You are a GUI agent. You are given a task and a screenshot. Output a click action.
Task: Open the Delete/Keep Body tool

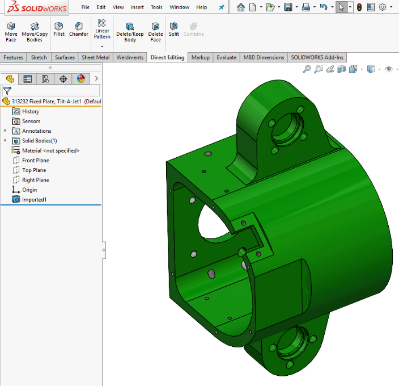[x=130, y=32]
